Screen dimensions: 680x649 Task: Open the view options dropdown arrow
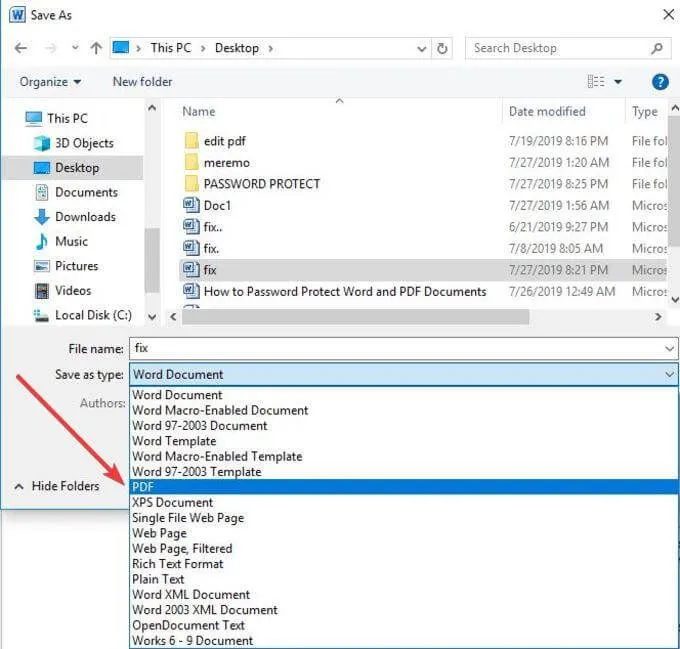click(618, 82)
